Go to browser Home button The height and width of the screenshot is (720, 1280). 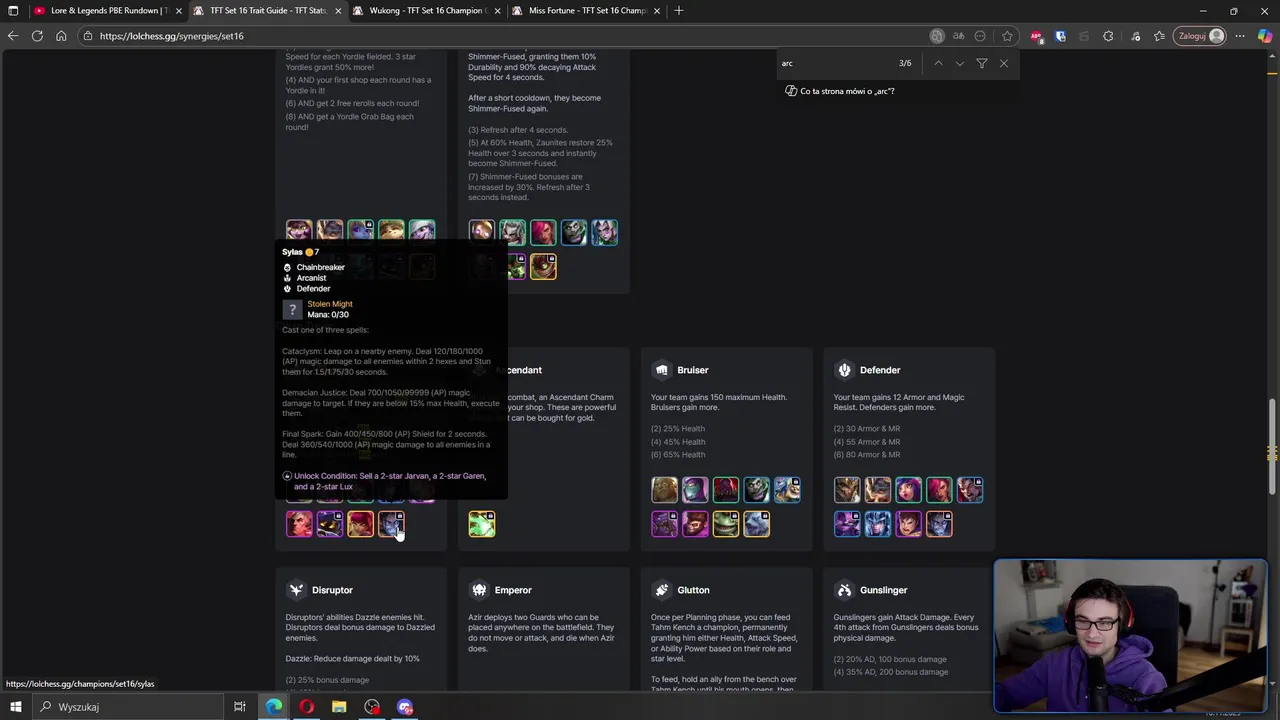[x=61, y=36]
